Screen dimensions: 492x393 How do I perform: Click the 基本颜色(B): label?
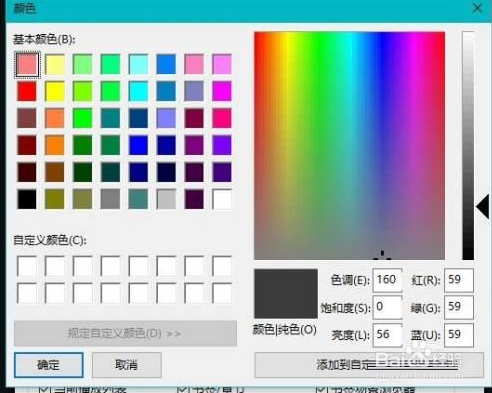44,39
